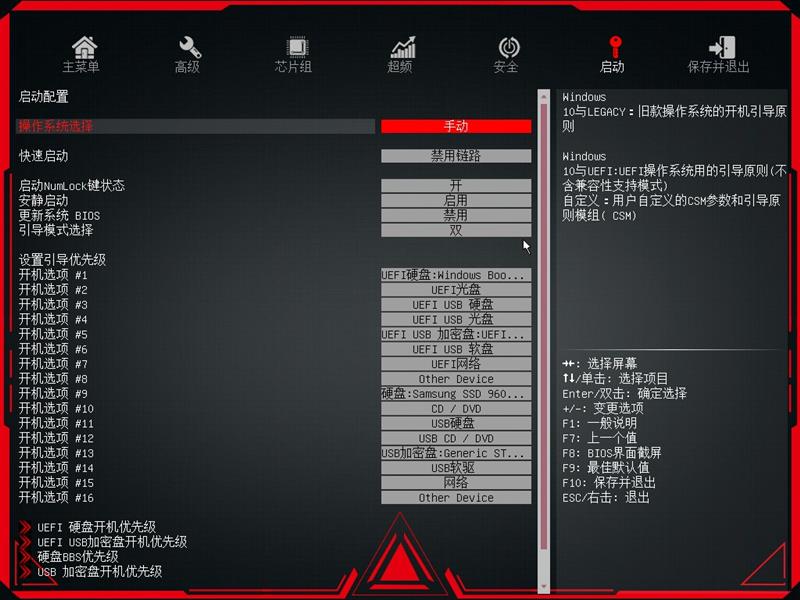Expand 硬盘BBS优先级 submenu
800x600 pixels.
tap(78, 557)
